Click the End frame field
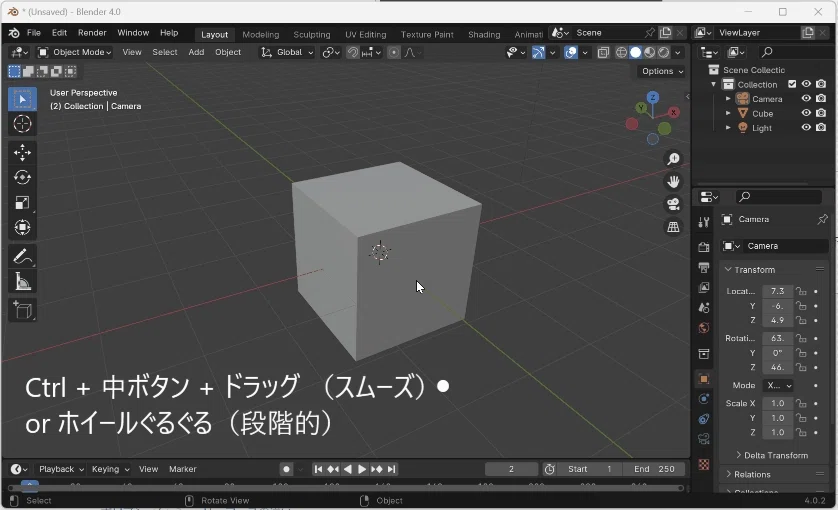The image size is (838, 510). (x=654, y=469)
